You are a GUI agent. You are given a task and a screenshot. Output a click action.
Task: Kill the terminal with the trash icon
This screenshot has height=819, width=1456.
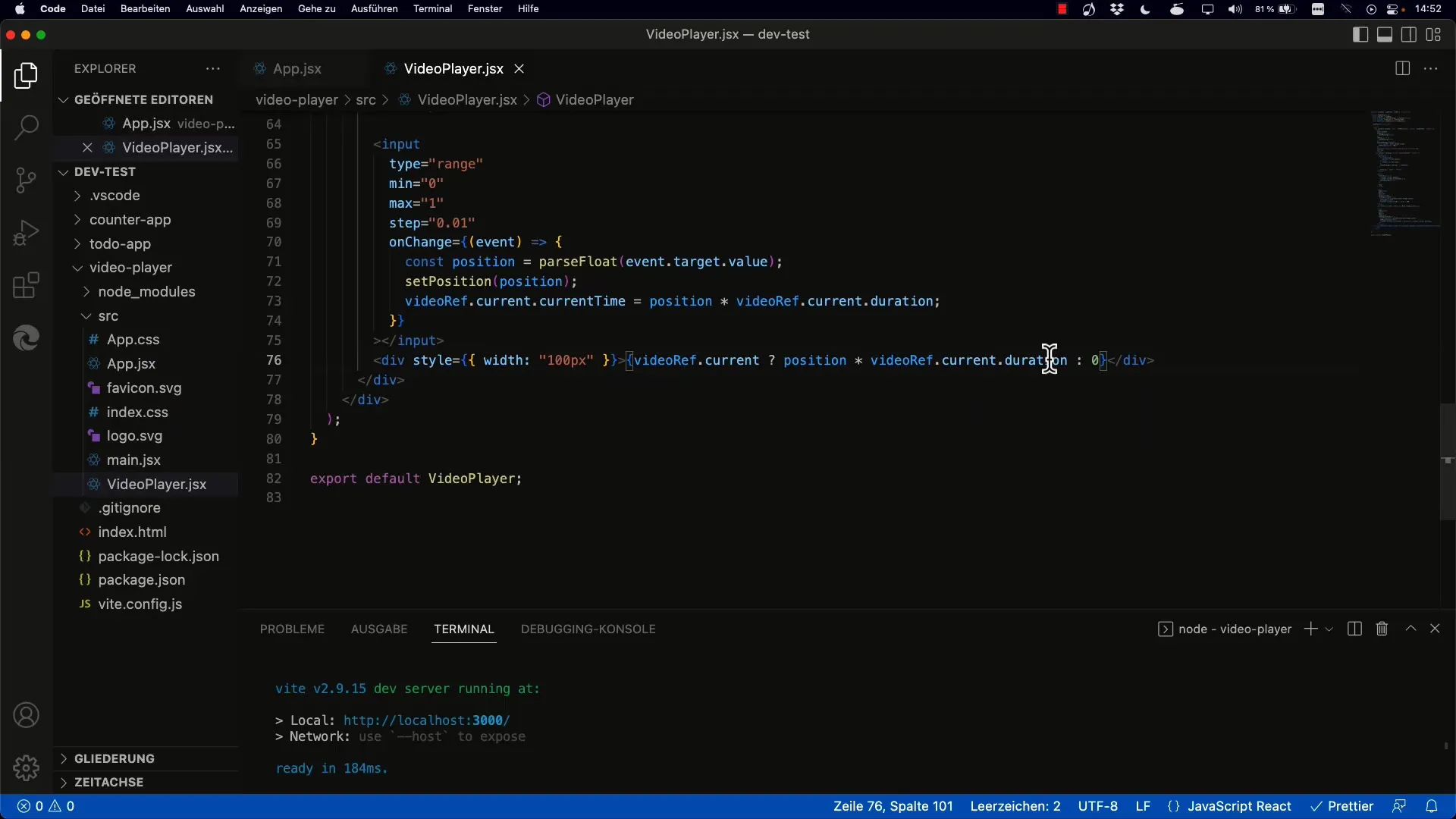1382,629
